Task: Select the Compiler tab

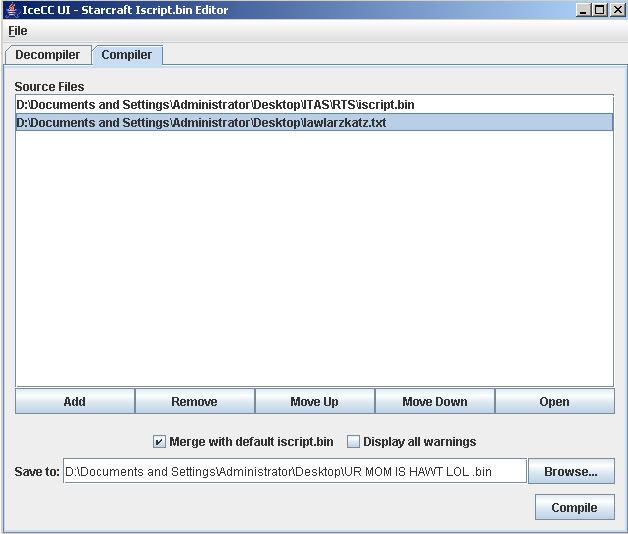Action: pos(127,55)
